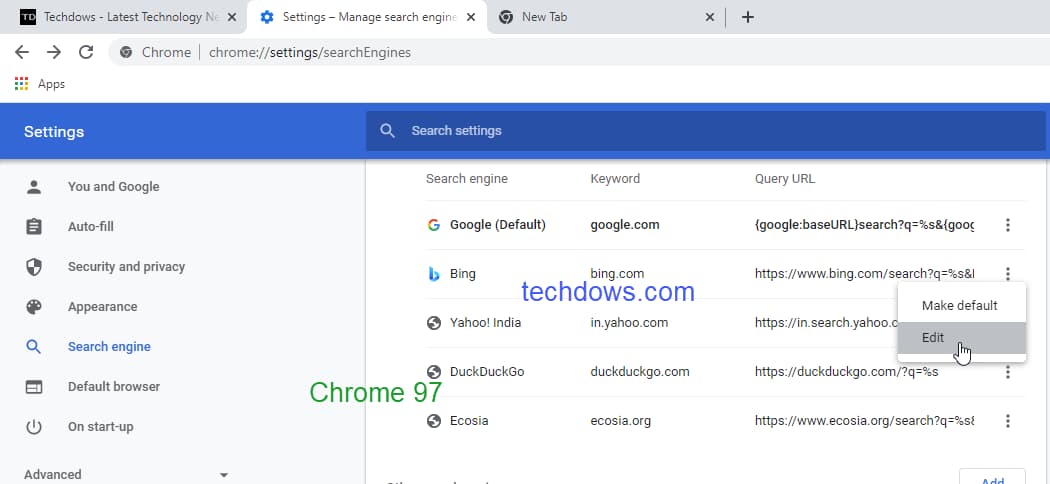Click the Google (Default) engine name
This screenshot has height=484, width=1050.
[498, 225]
